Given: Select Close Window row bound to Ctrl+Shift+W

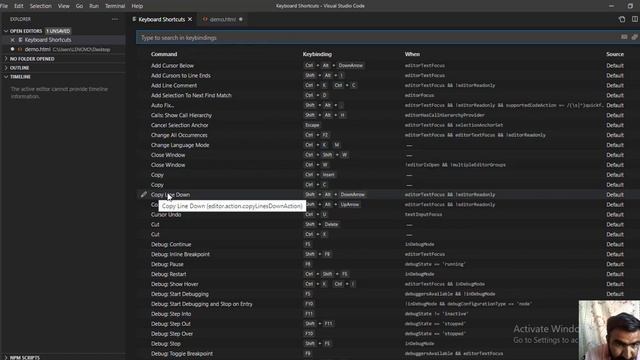Looking at the screenshot, I should pos(388,155).
